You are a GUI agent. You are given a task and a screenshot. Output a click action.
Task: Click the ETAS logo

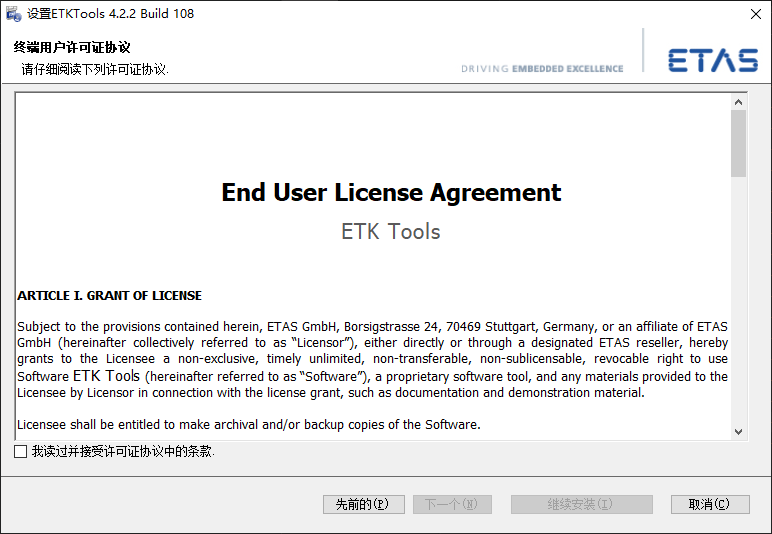(x=712, y=60)
